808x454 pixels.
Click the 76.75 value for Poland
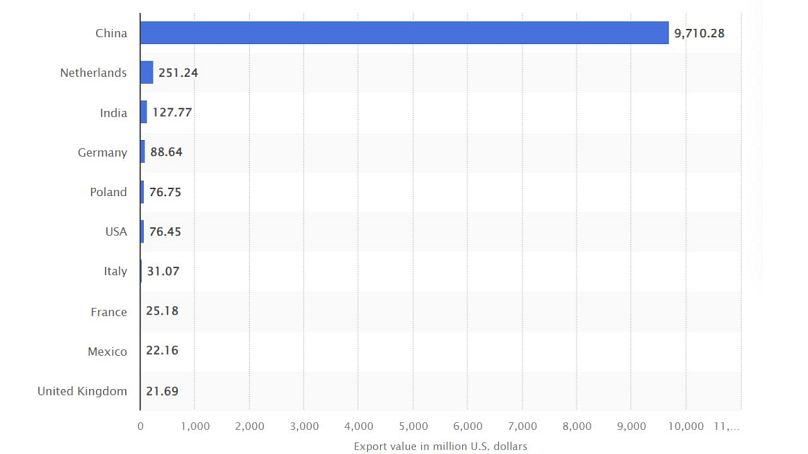(165, 192)
